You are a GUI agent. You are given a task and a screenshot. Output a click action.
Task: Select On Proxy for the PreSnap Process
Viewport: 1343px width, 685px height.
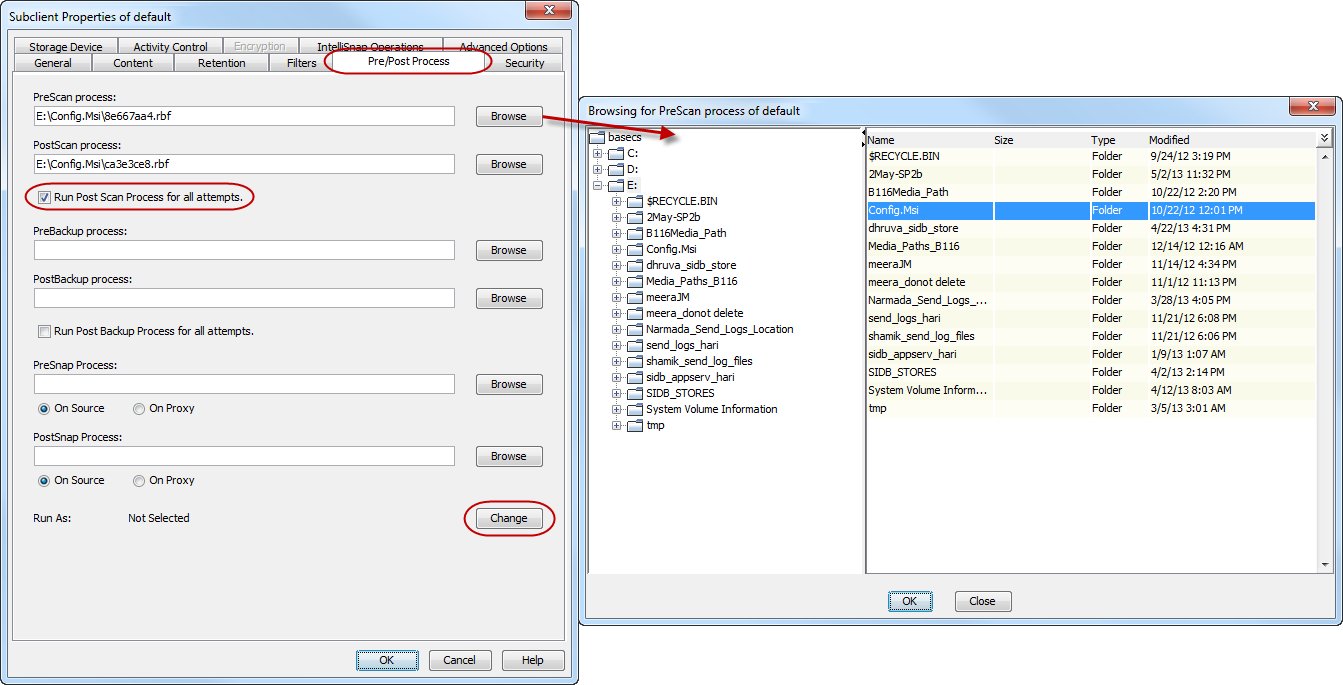(139, 408)
